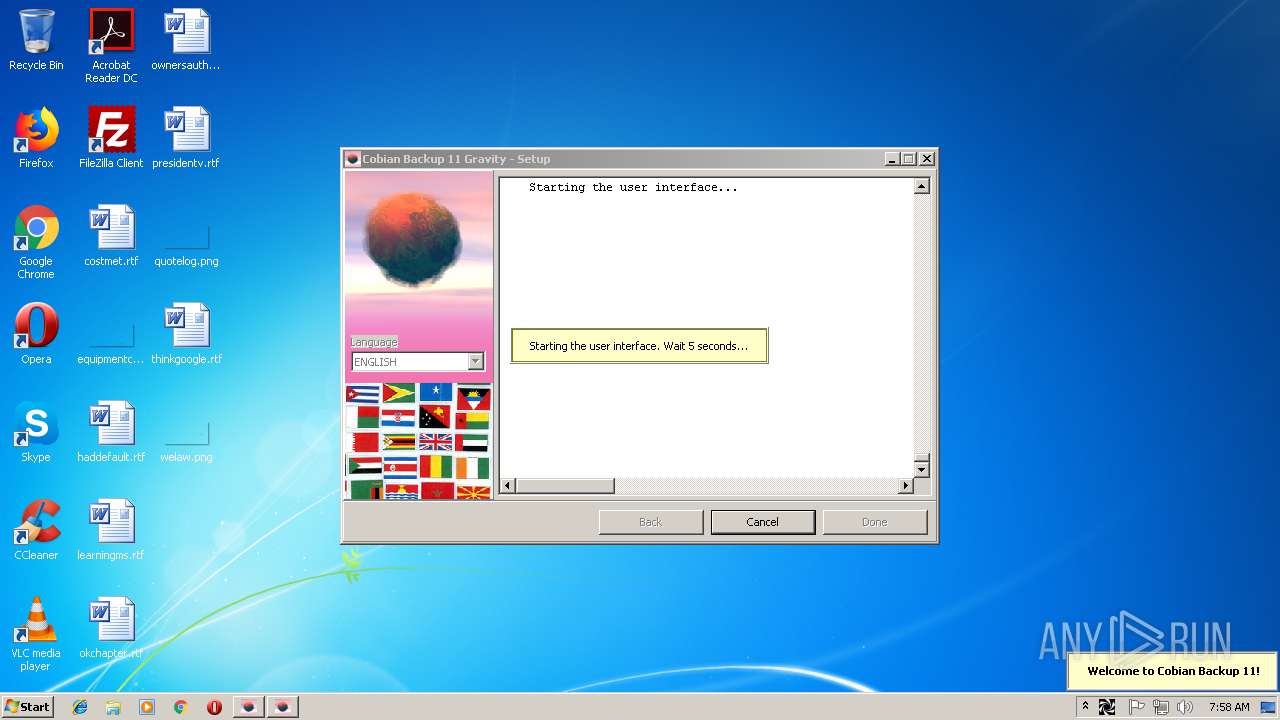Viewport: 1280px width, 720px height.
Task: Click the 'Starting the user interface. Wait 5 seconds' tooltip
Action: click(639, 346)
